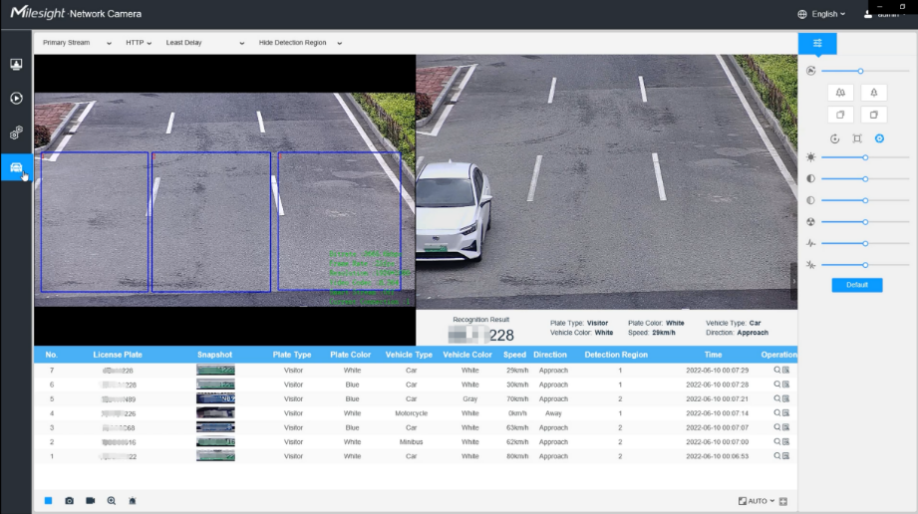Search icon for row 1 at 00:06:53
This screenshot has height=514, width=918.
tap(777, 455)
